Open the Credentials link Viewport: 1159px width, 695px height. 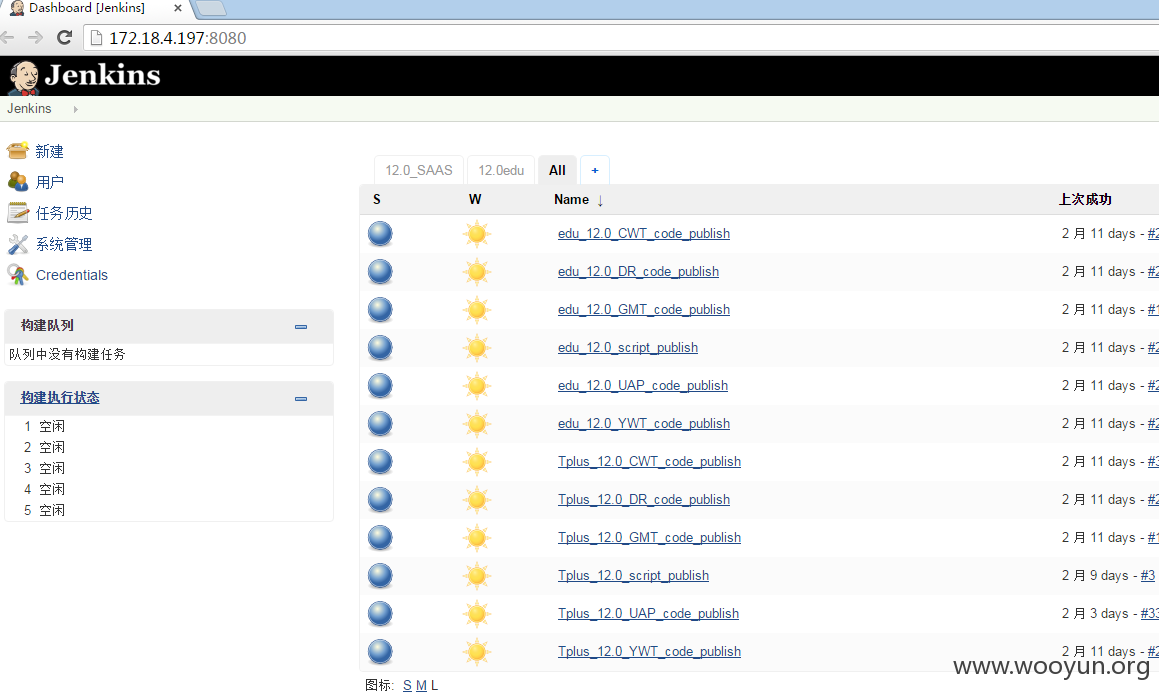pos(72,275)
